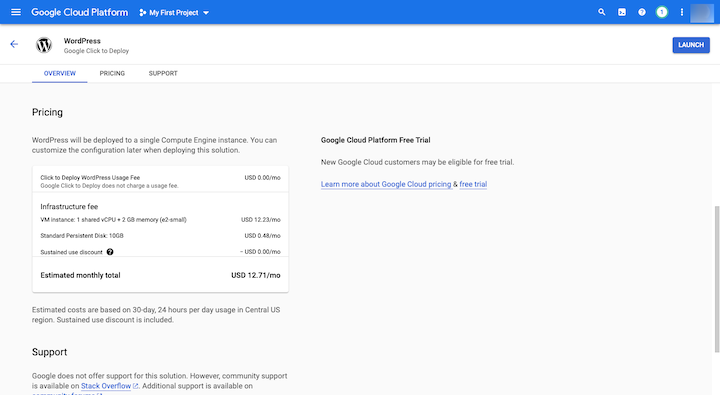Viewport: 720px width, 395px height.
Task: Open the search magnifier icon
Action: point(602,12)
